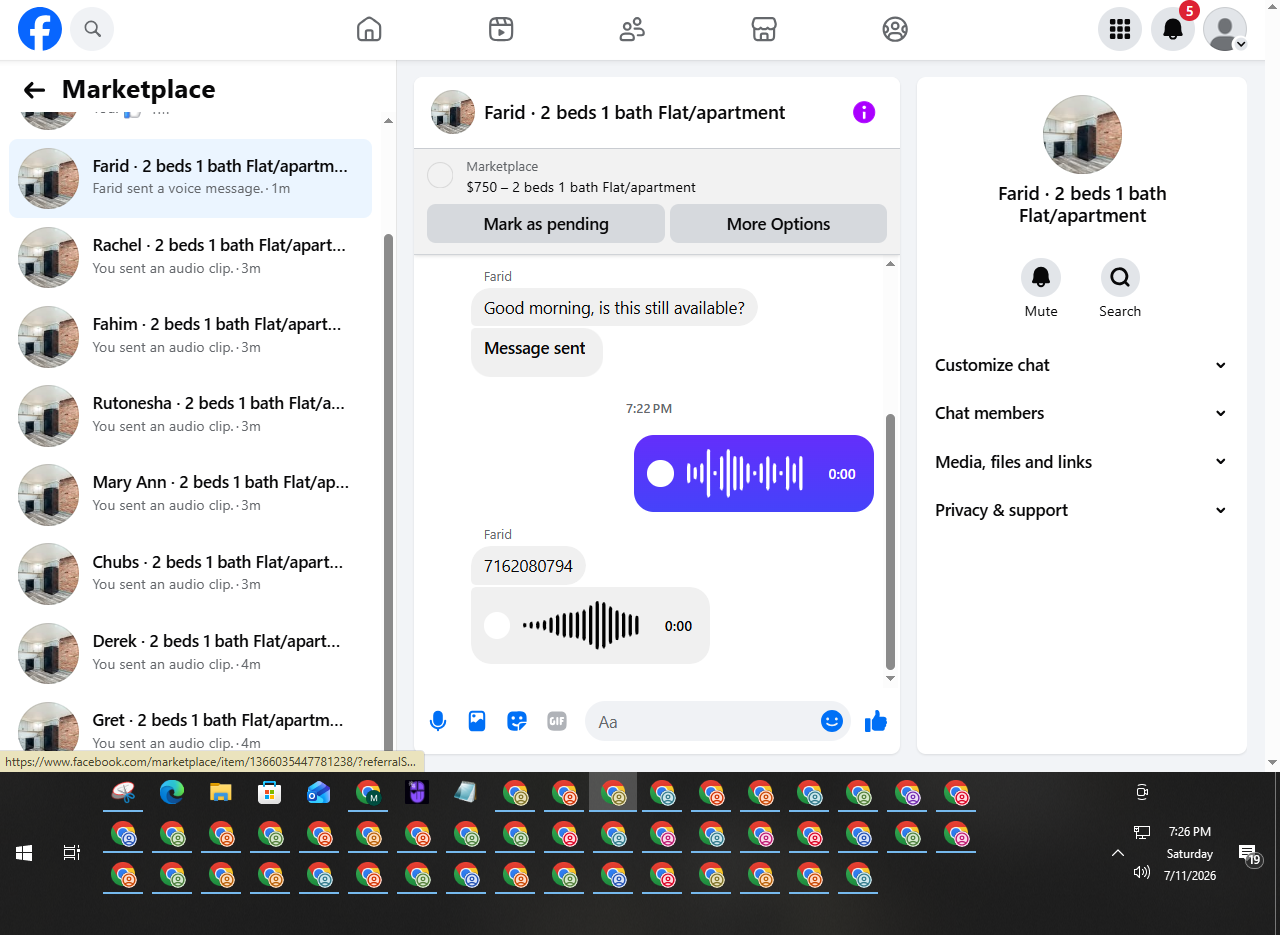Click the Mark as pending button

[x=546, y=224]
